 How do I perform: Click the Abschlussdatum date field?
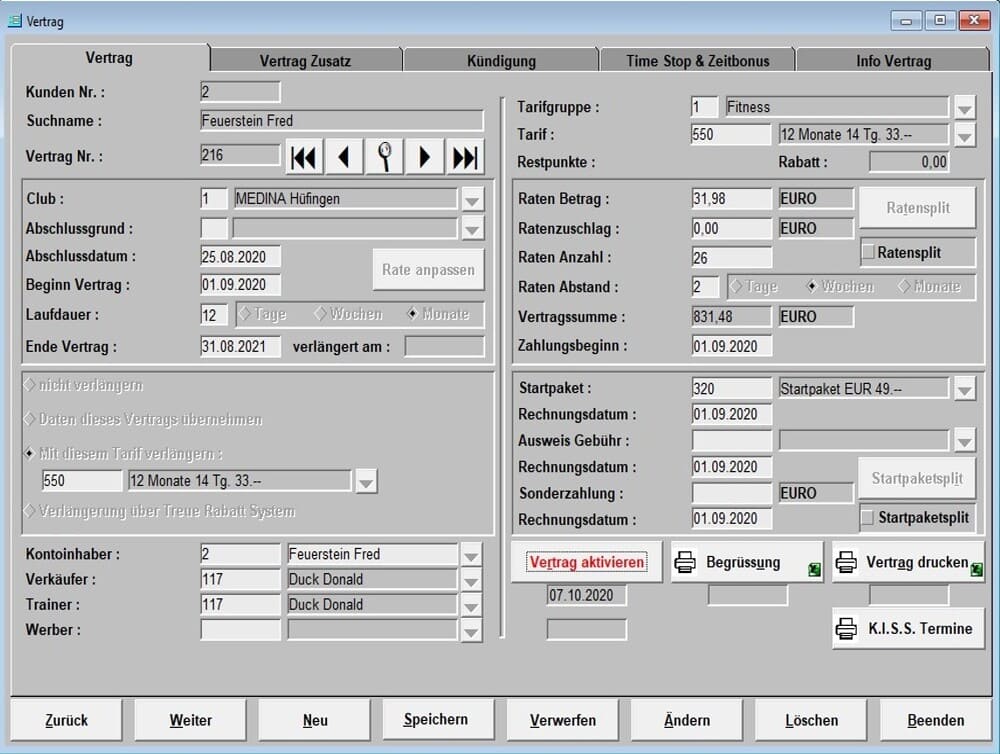[x=240, y=257]
